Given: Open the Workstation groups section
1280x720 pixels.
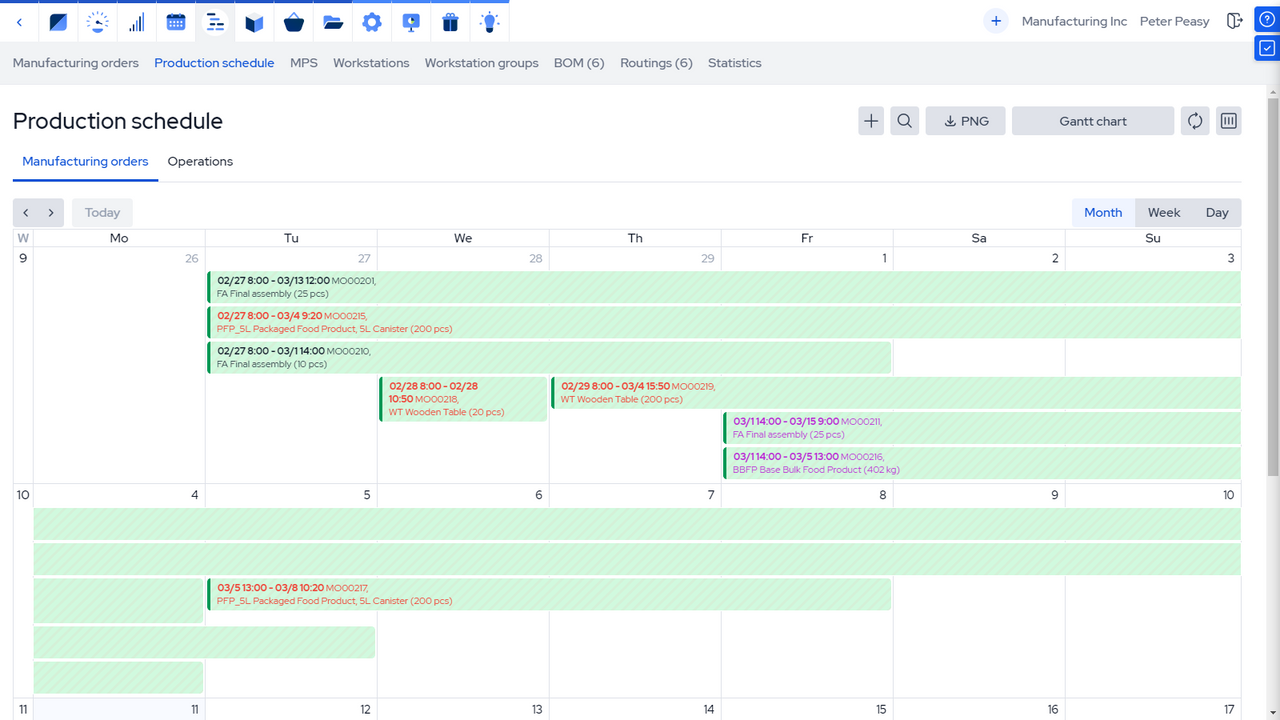Looking at the screenshot, I should [481, 63].
